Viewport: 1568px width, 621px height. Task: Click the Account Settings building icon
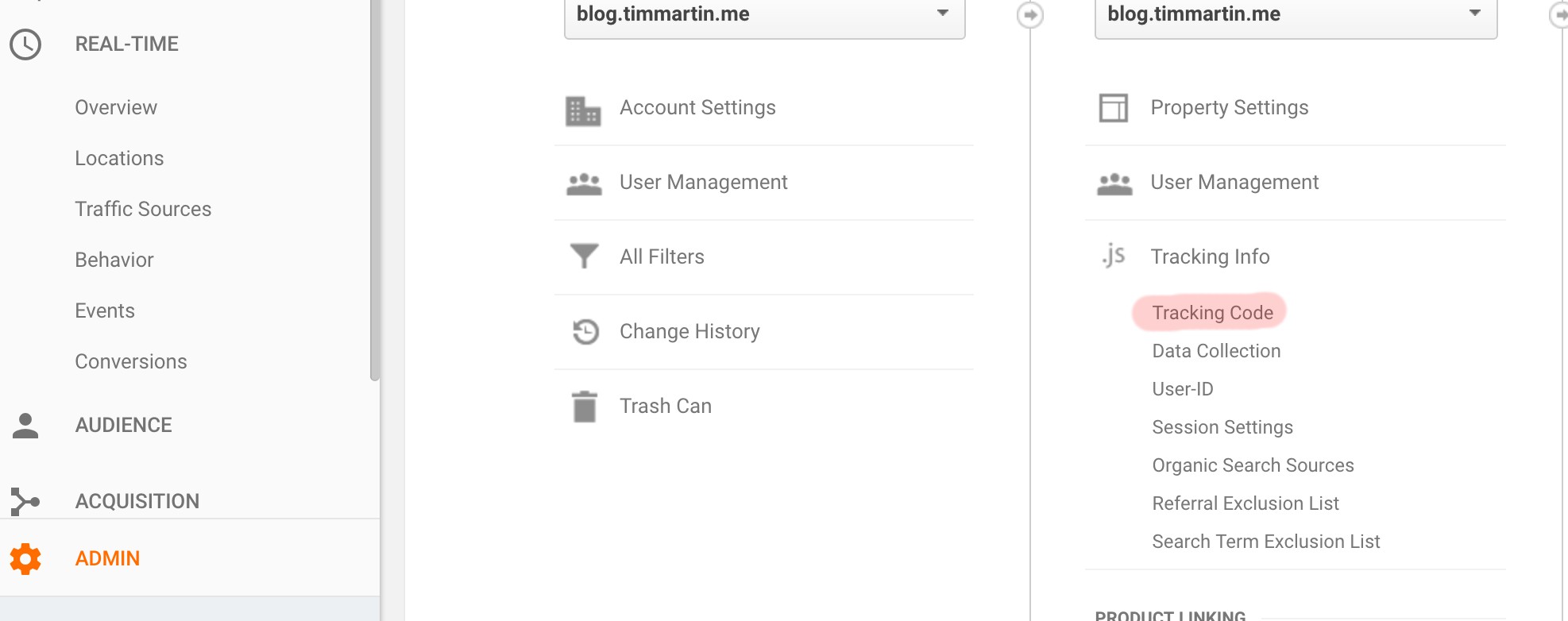pyautogui.click(x=583, y=111)
